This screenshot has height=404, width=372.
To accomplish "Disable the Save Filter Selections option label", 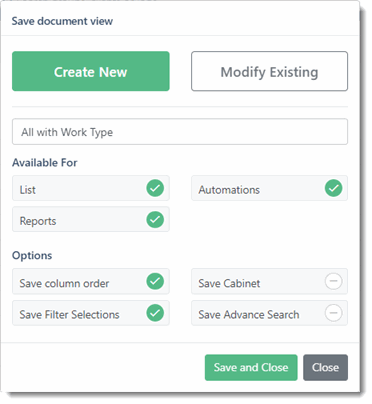I will 69,315.
